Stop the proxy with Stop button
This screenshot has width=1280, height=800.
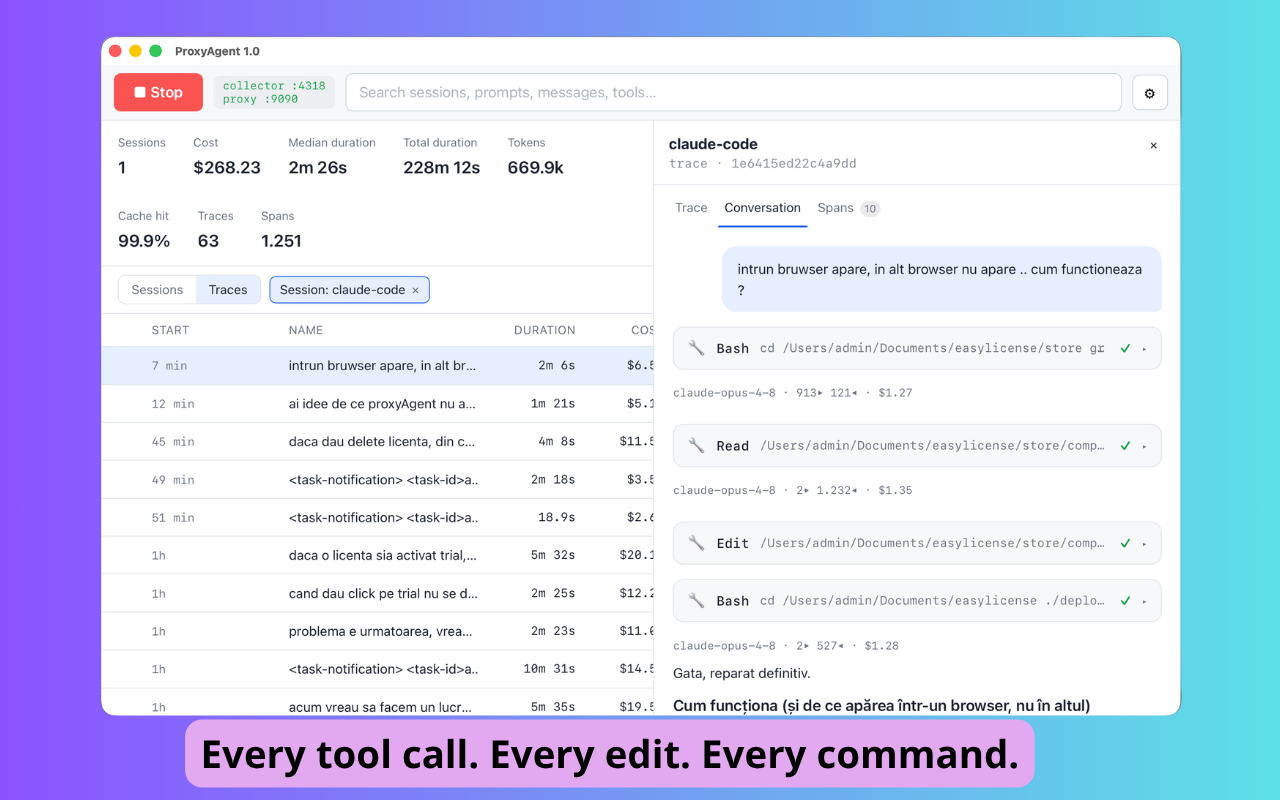(x=158, y=92)
